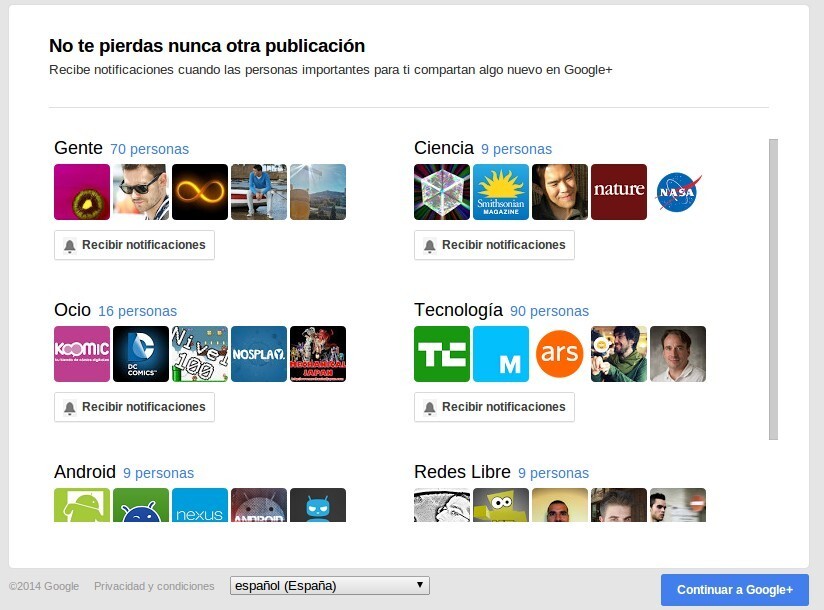This screenshot has width=824, height=610.
Task: Select the Mashable icon
Action: click(501, 354)
